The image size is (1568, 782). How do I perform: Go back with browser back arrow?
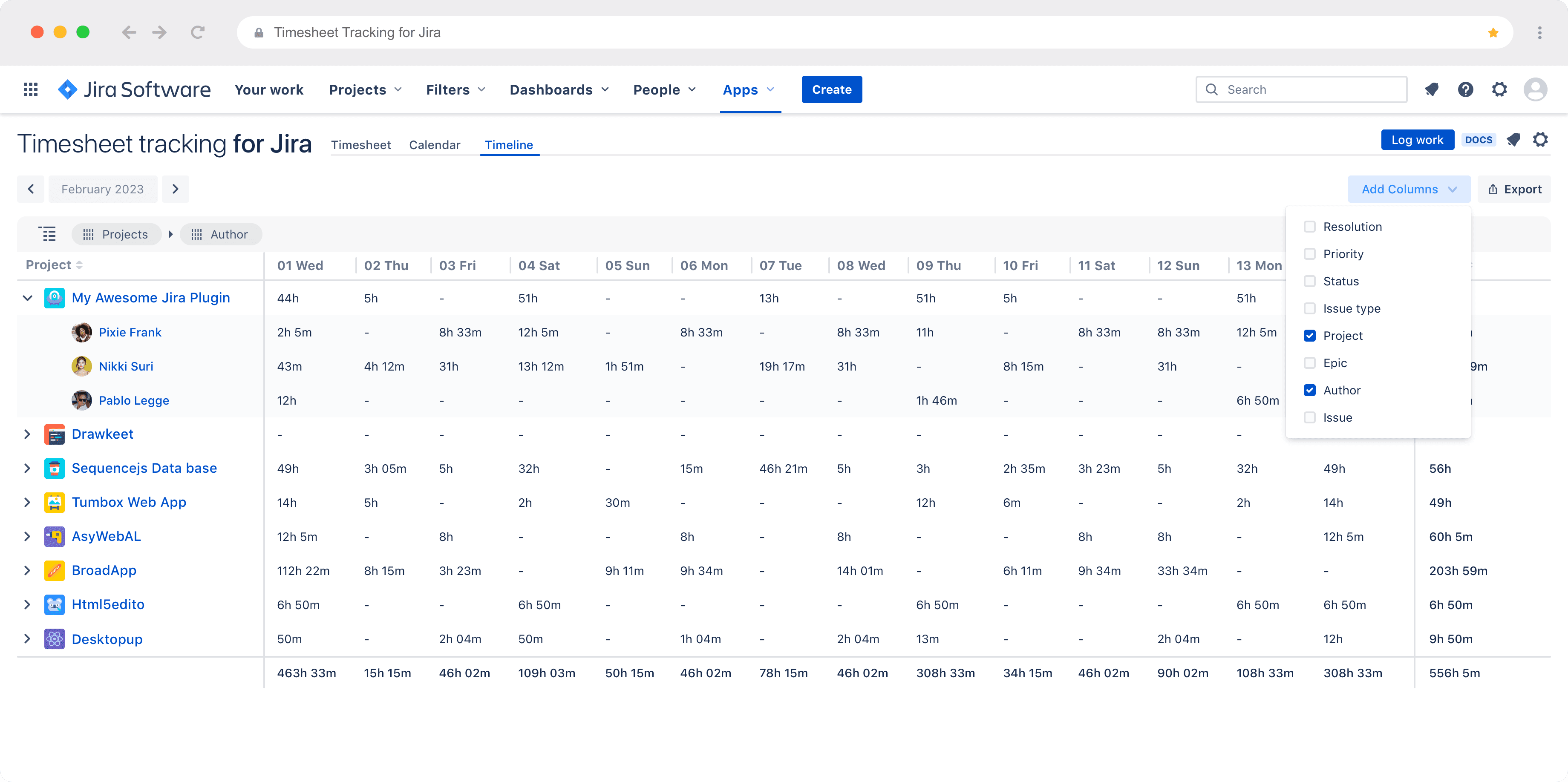click(128, 32)
